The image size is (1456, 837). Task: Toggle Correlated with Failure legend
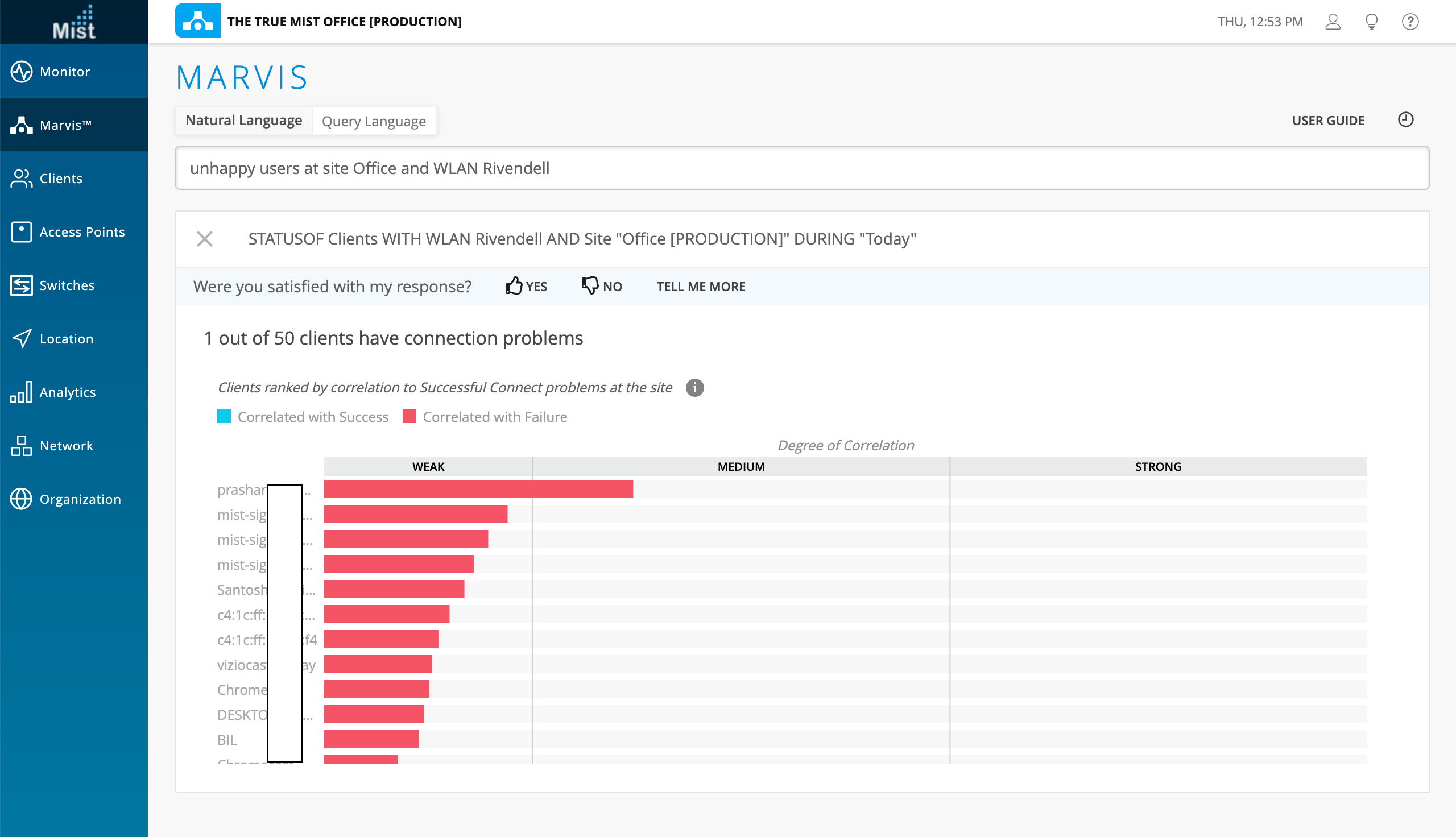pos(485,417)
